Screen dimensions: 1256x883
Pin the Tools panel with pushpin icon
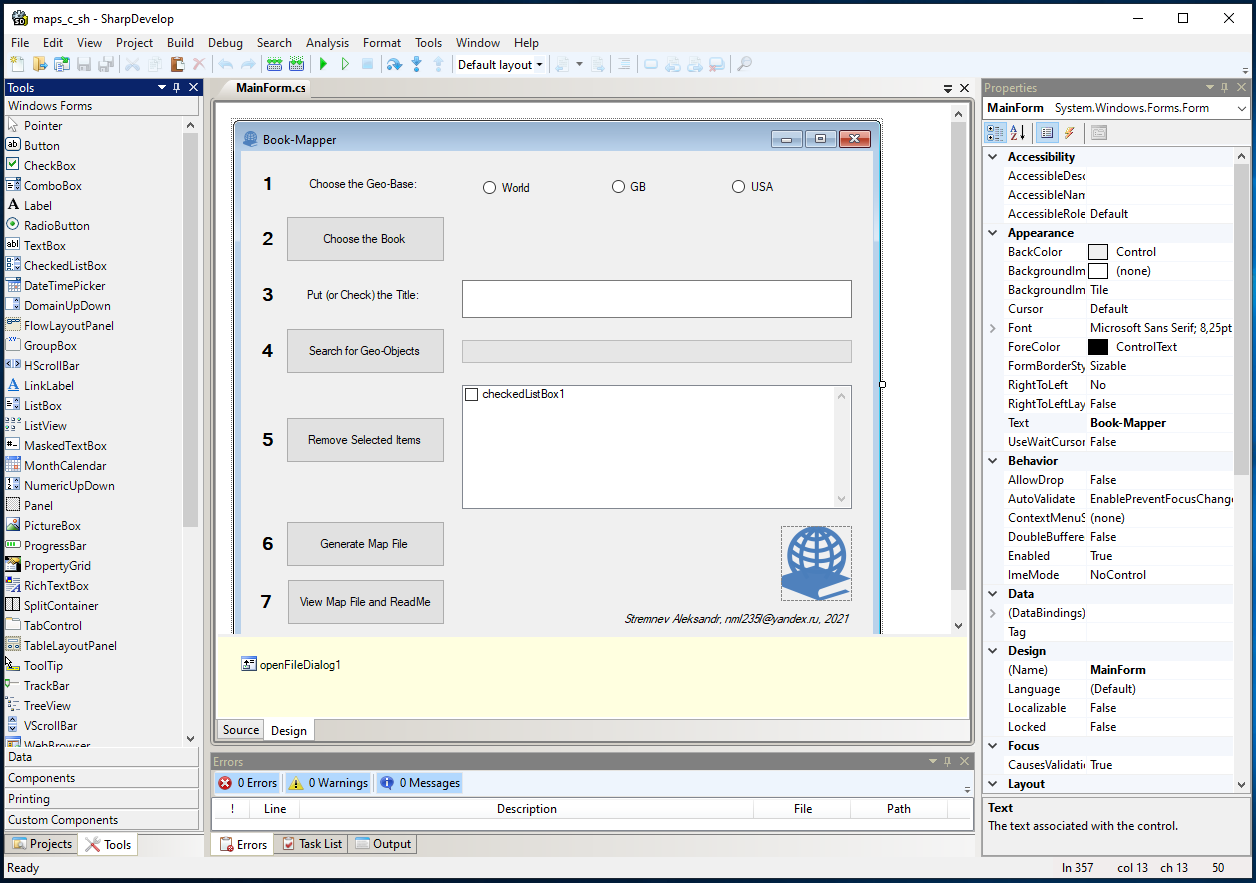tap(177, 87)
